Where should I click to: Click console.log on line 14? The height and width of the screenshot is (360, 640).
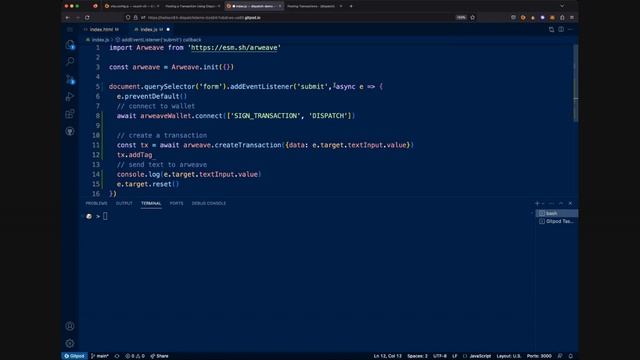[x=138, y=174]
